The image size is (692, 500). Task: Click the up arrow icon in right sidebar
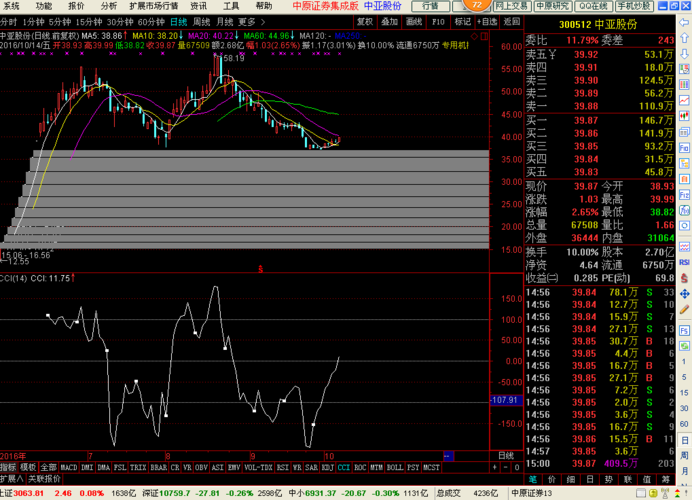click(x=684, y=38)
